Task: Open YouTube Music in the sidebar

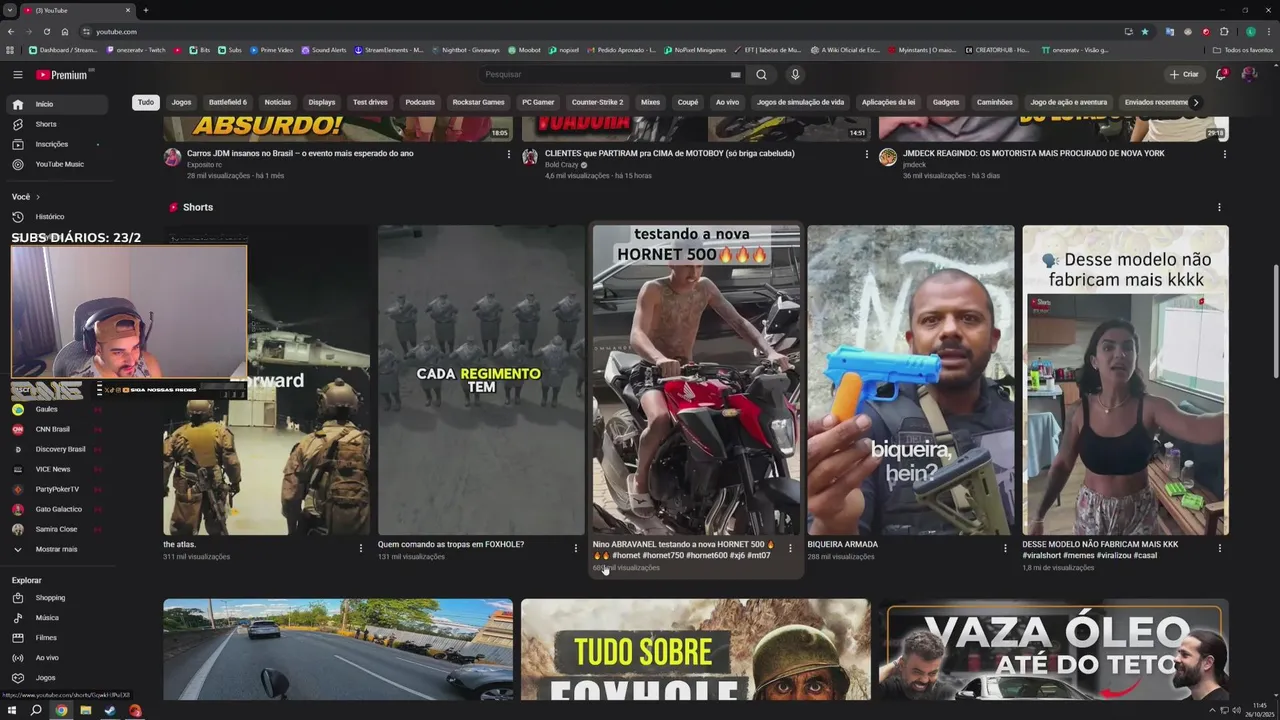Action: tap(55, 164)
